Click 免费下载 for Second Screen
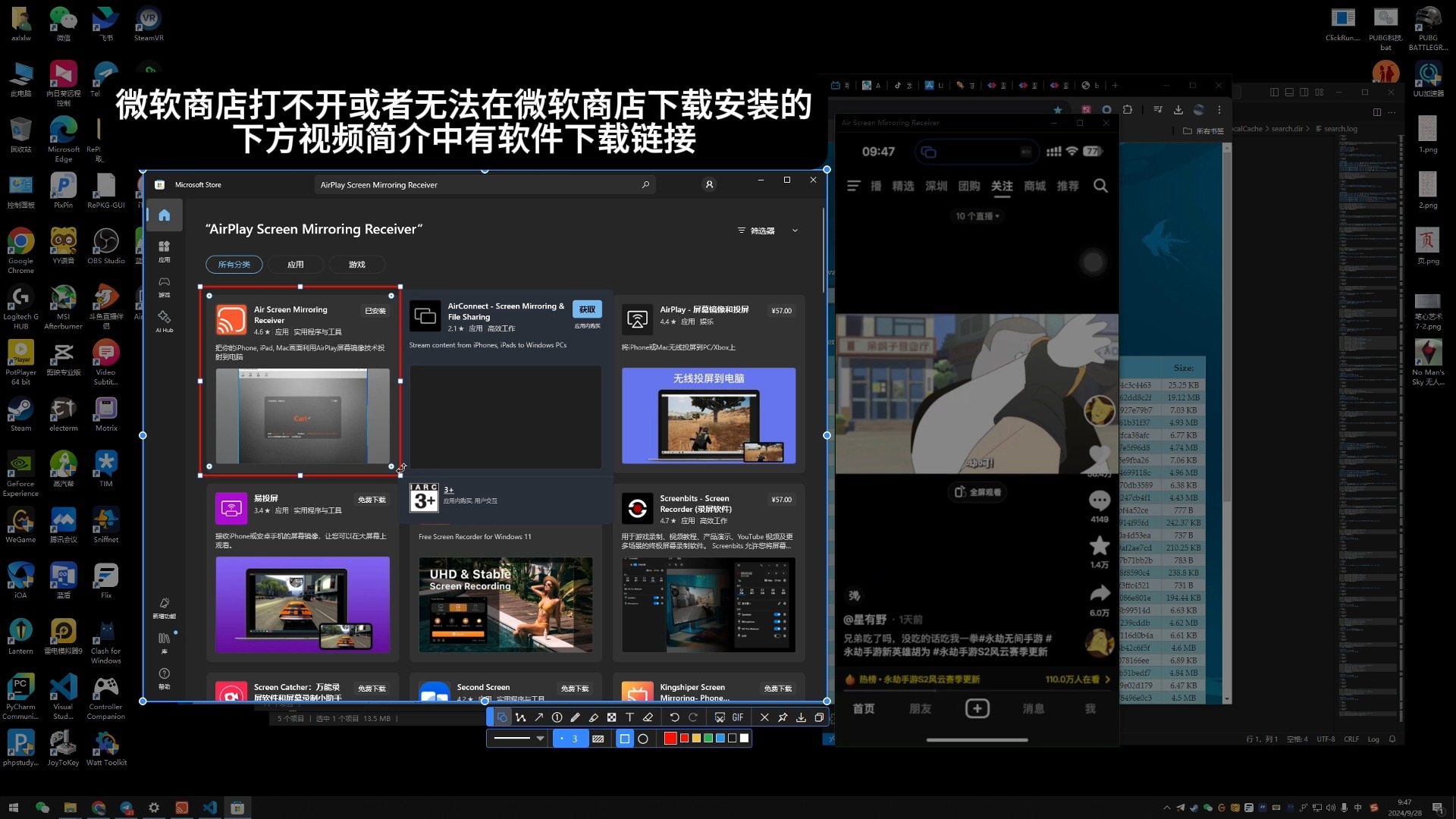This screenshot has height=819, width=1456. 575,689
